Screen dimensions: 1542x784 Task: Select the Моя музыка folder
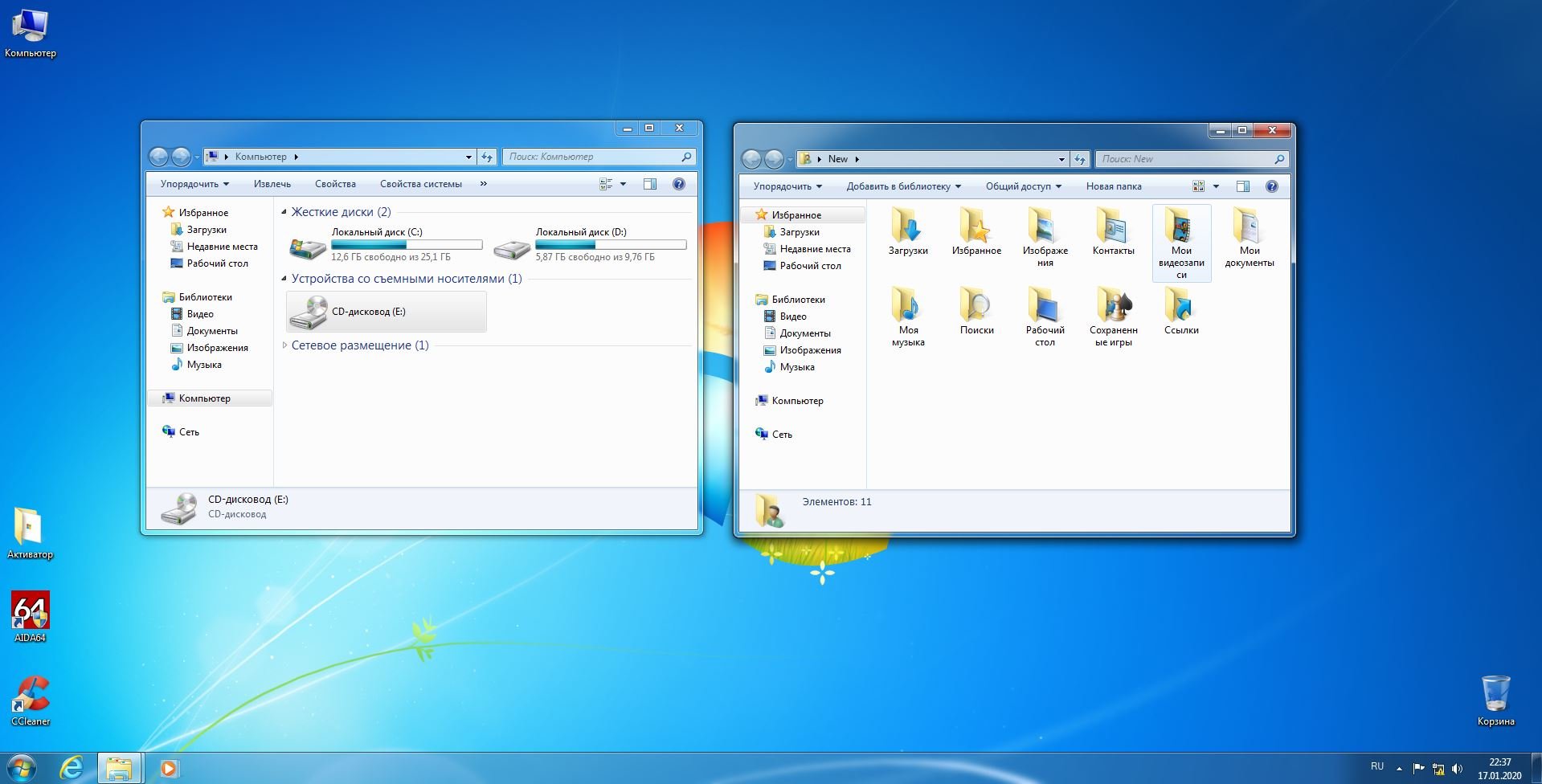(x=908, y=317)
